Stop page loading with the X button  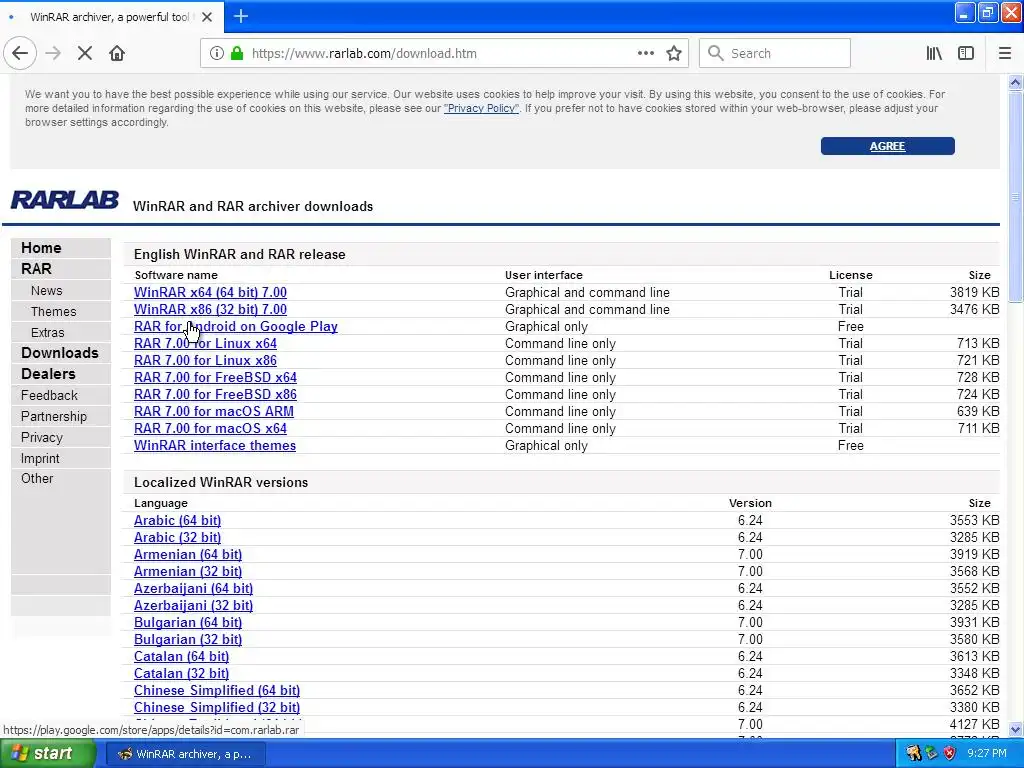[85, 53]
